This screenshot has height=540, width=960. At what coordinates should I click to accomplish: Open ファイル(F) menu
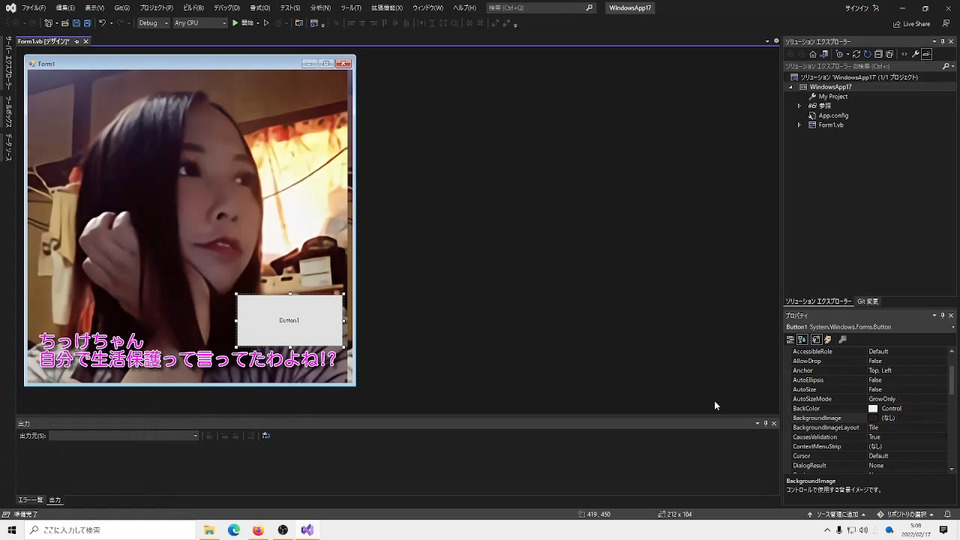pyautogui.click(x=34, y=8)
